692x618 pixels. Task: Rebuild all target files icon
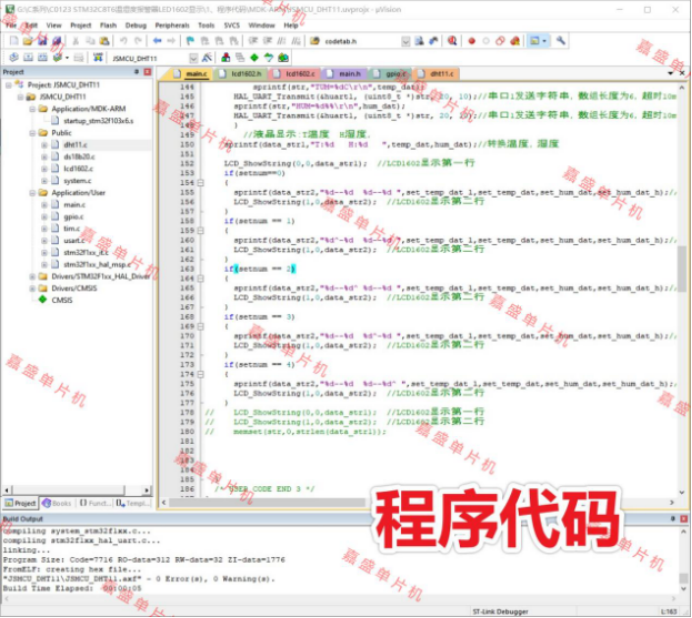43,57
